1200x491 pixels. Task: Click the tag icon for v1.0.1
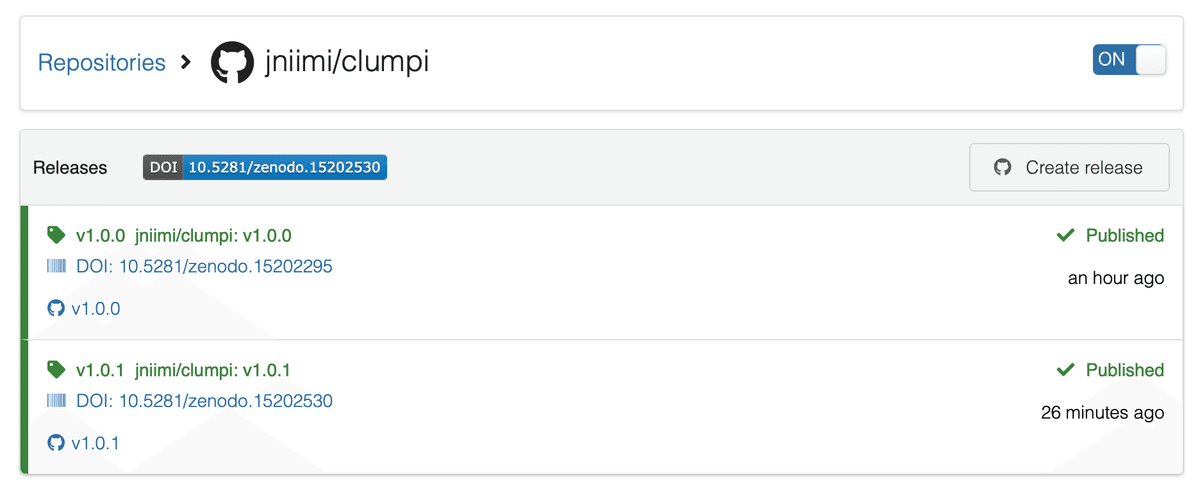pyautogui.click(x=56, y=370)
